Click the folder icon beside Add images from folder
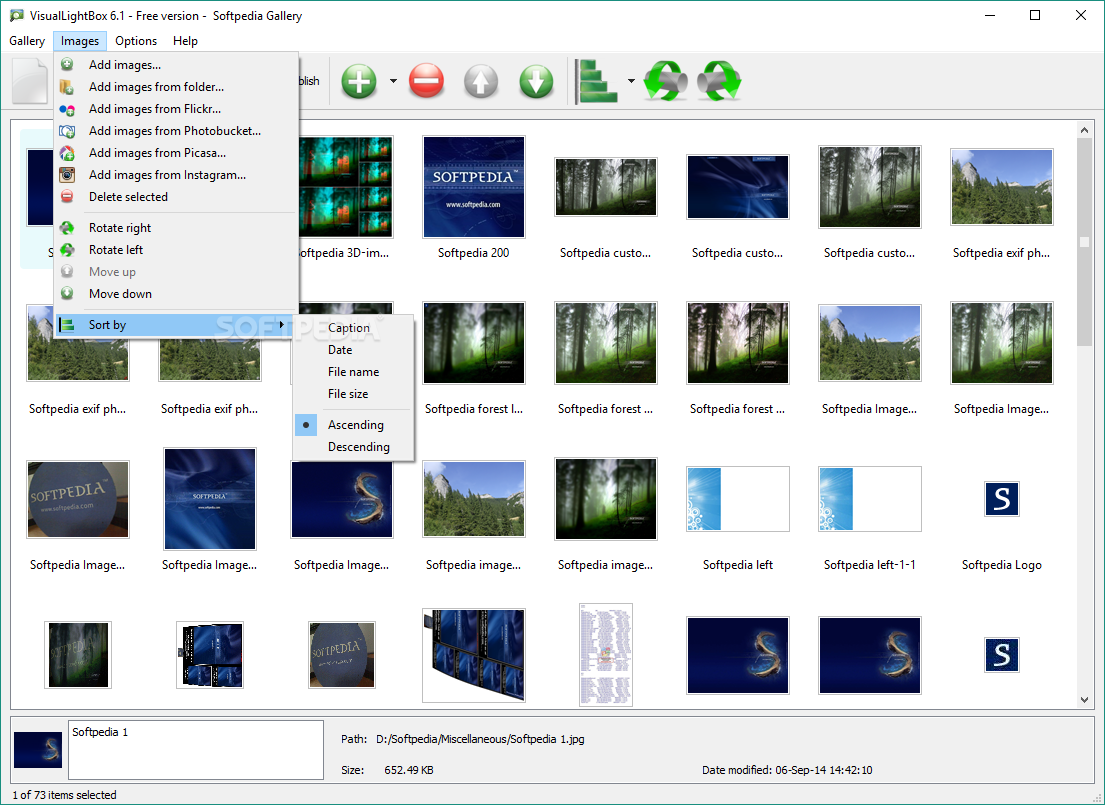Screen dimensions: 1105x805 point(67,87)
